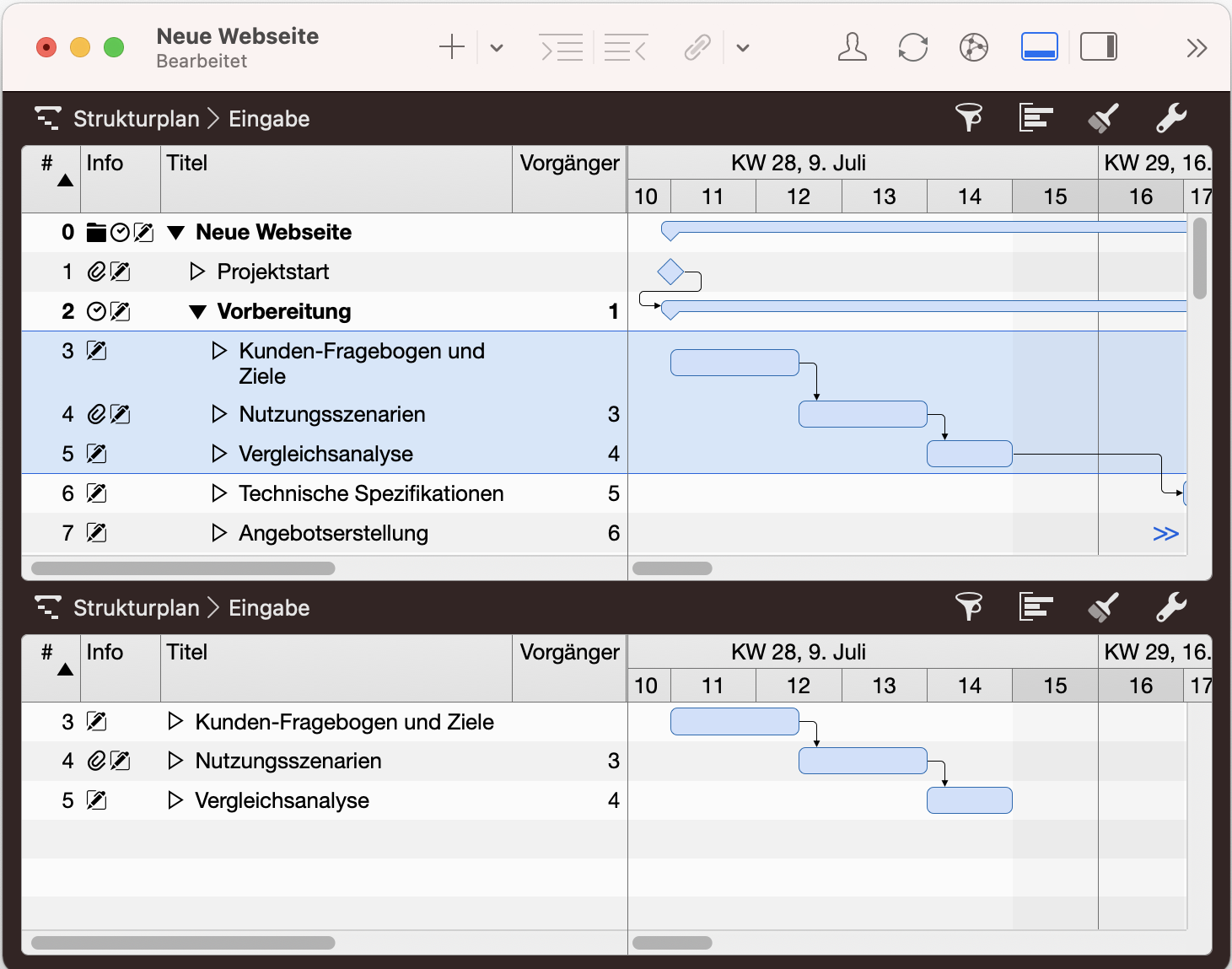Collapse the Vorbereitung group

pyautogui.click(x=198, y=312)
